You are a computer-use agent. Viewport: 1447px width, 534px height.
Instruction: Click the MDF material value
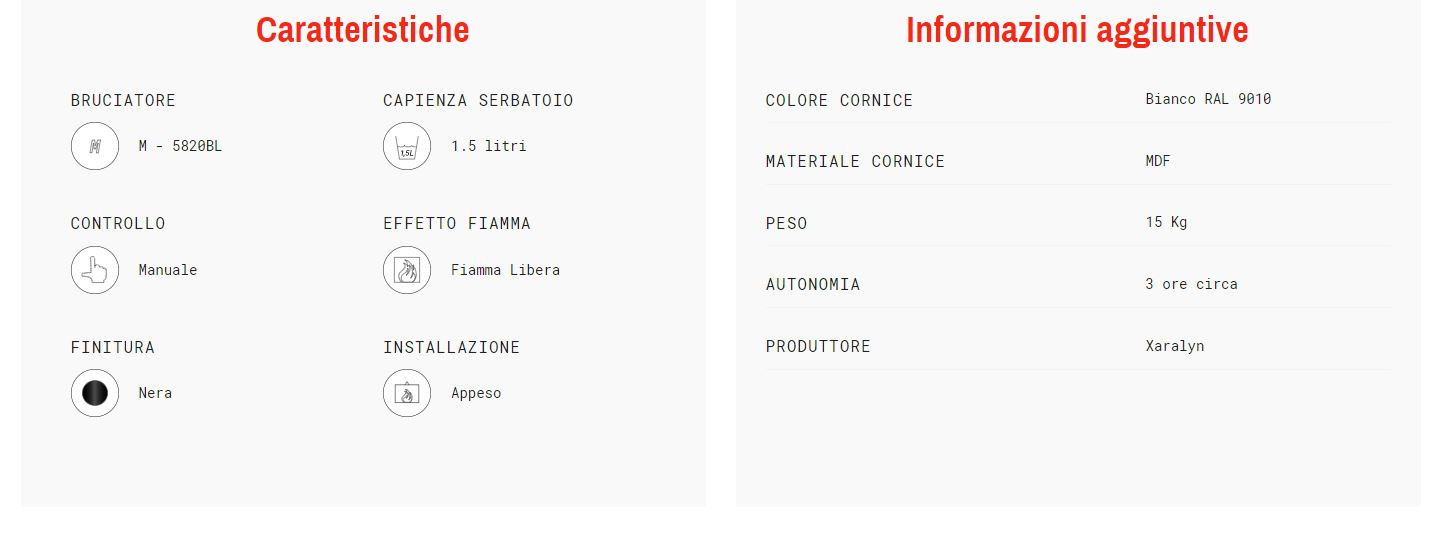coord(1158,161)
